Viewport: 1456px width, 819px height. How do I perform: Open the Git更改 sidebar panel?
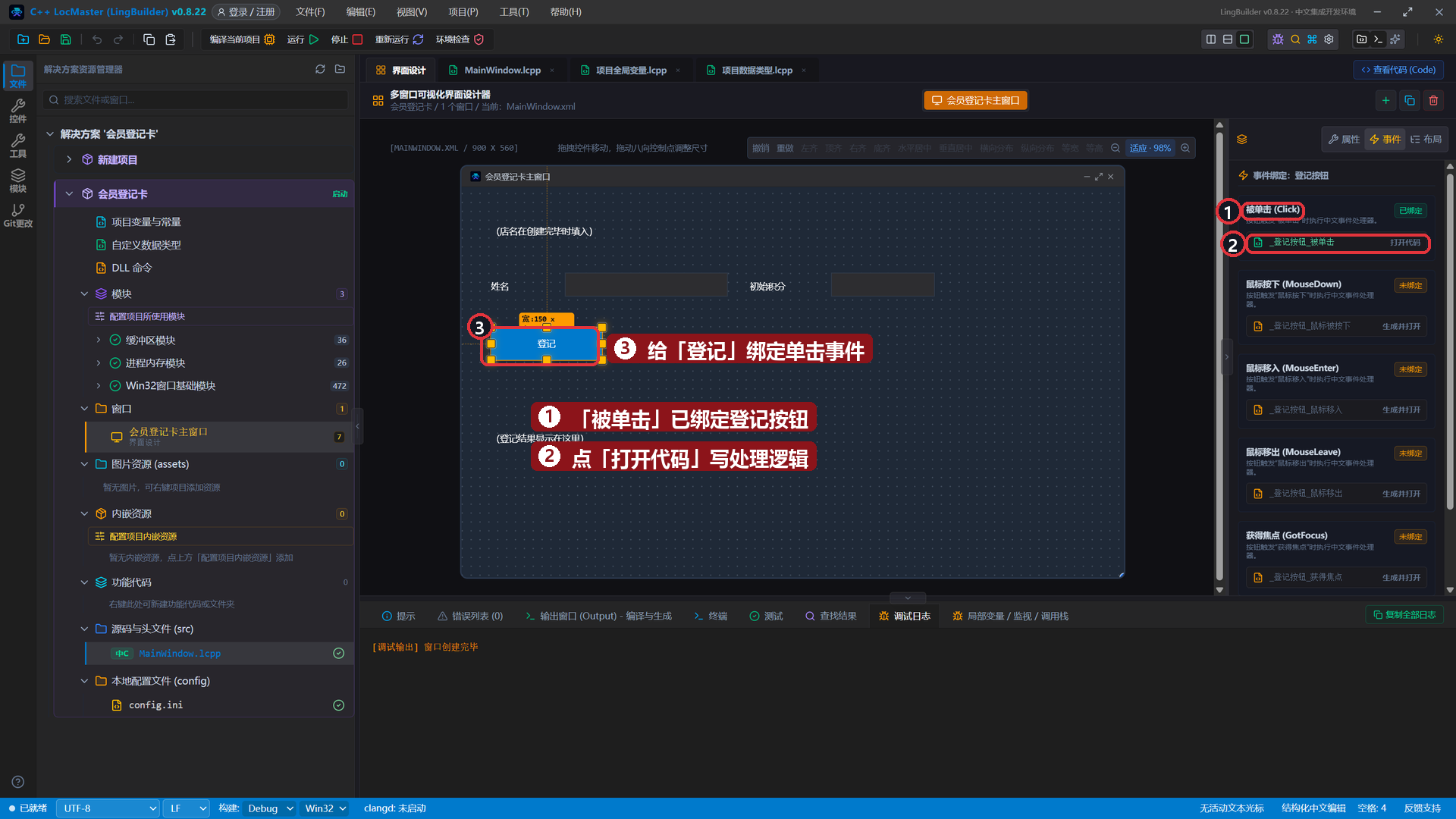coord(18,215)
